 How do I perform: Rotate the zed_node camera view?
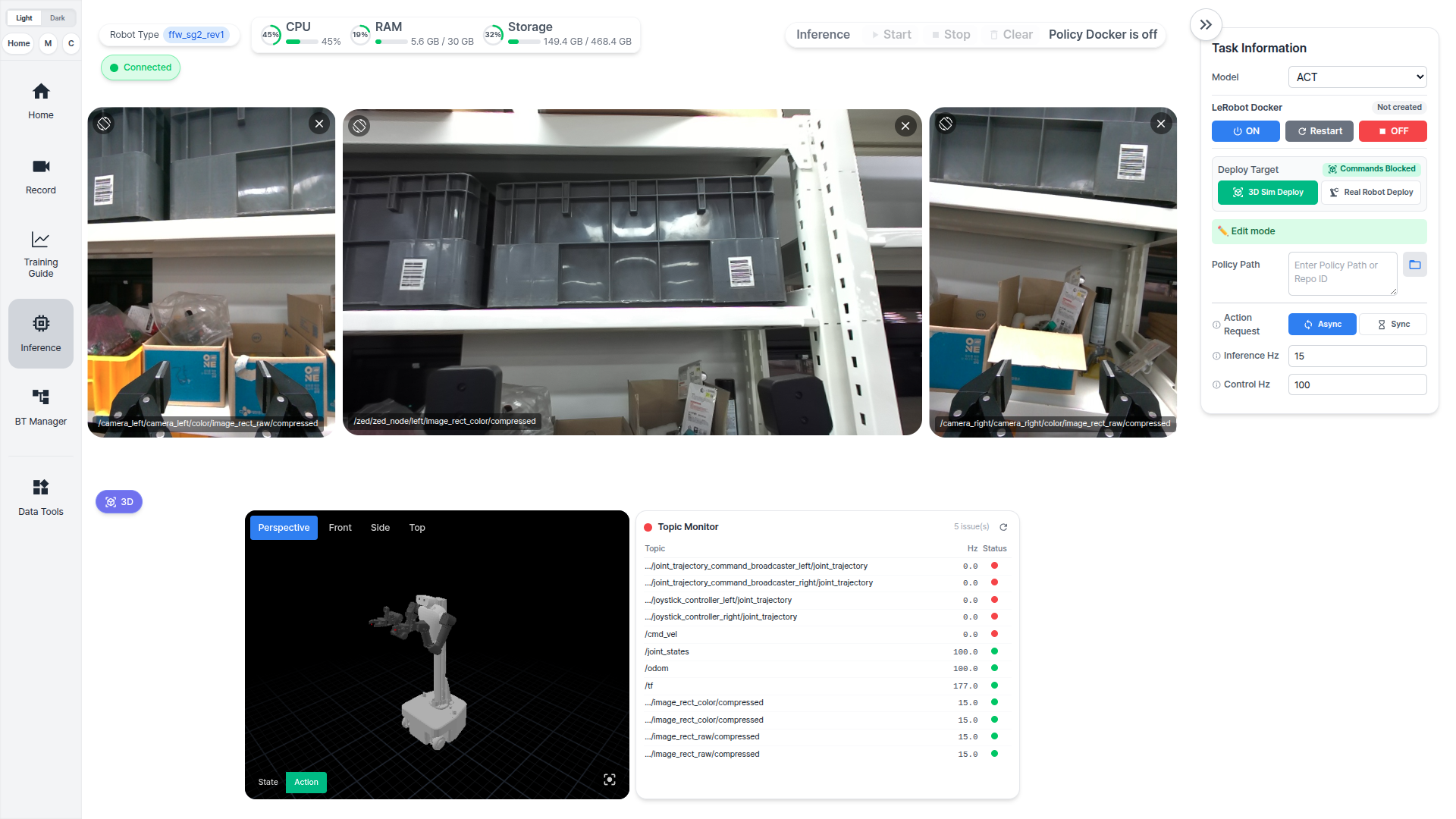359,126
